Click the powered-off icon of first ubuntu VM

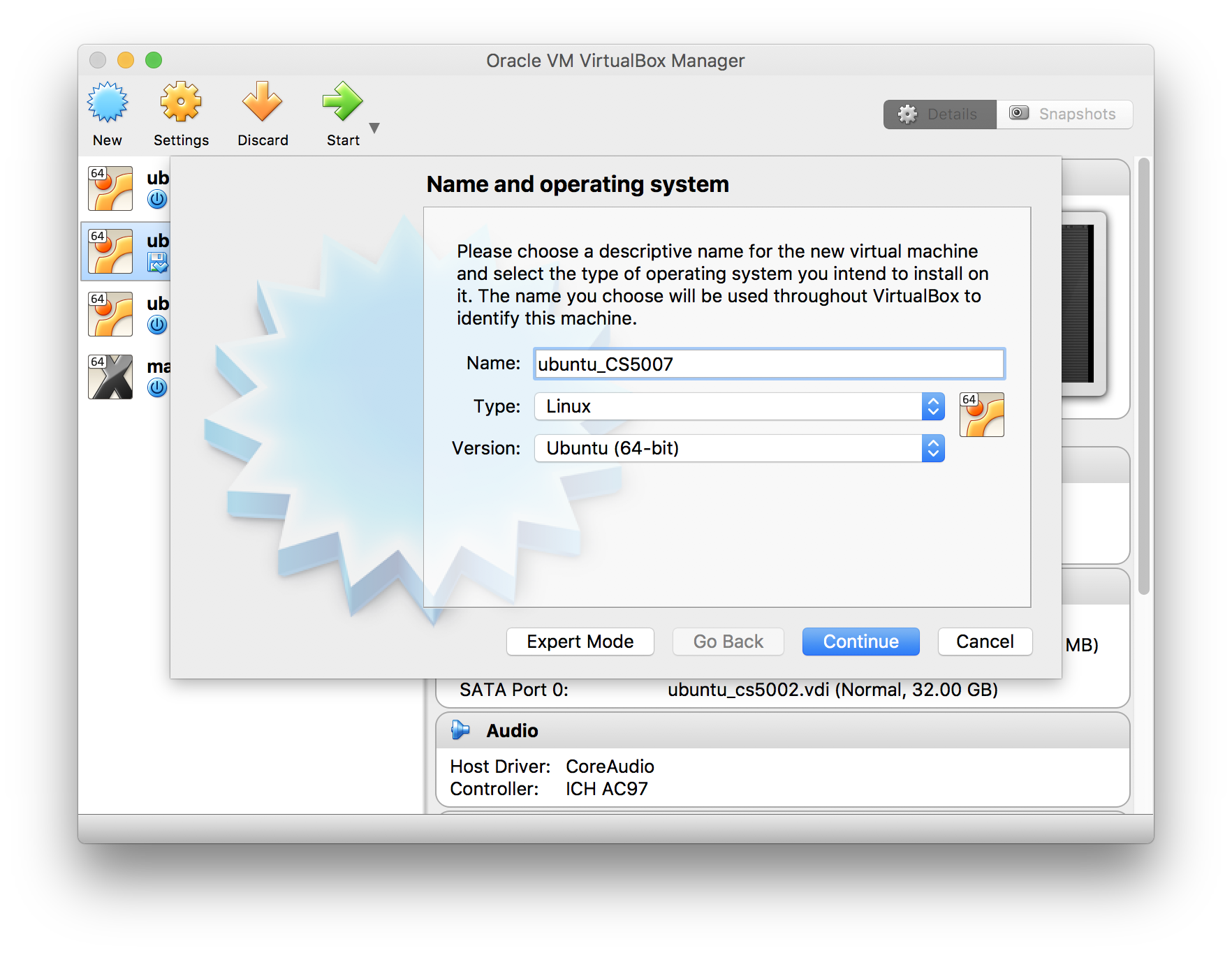157,200
